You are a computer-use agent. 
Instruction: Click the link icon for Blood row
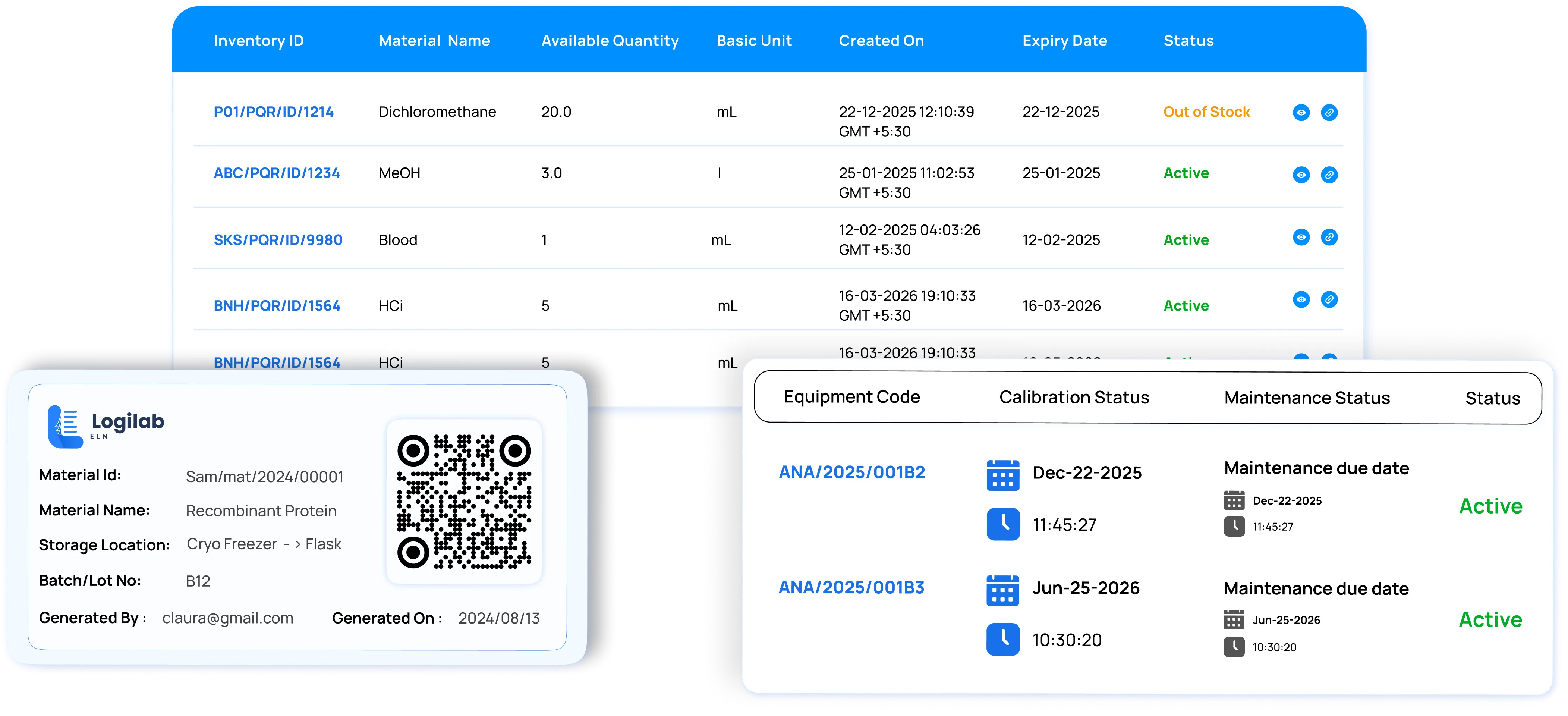[x=1329, y=238]
